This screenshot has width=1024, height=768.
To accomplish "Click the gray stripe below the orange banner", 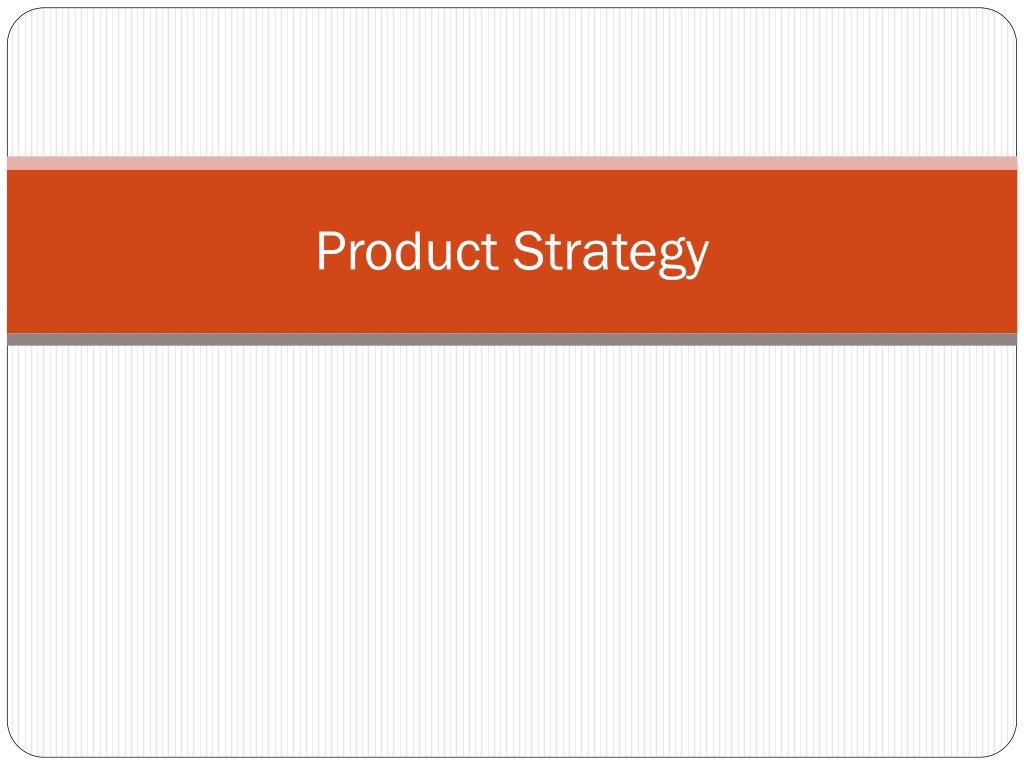I will pos(512,340).
